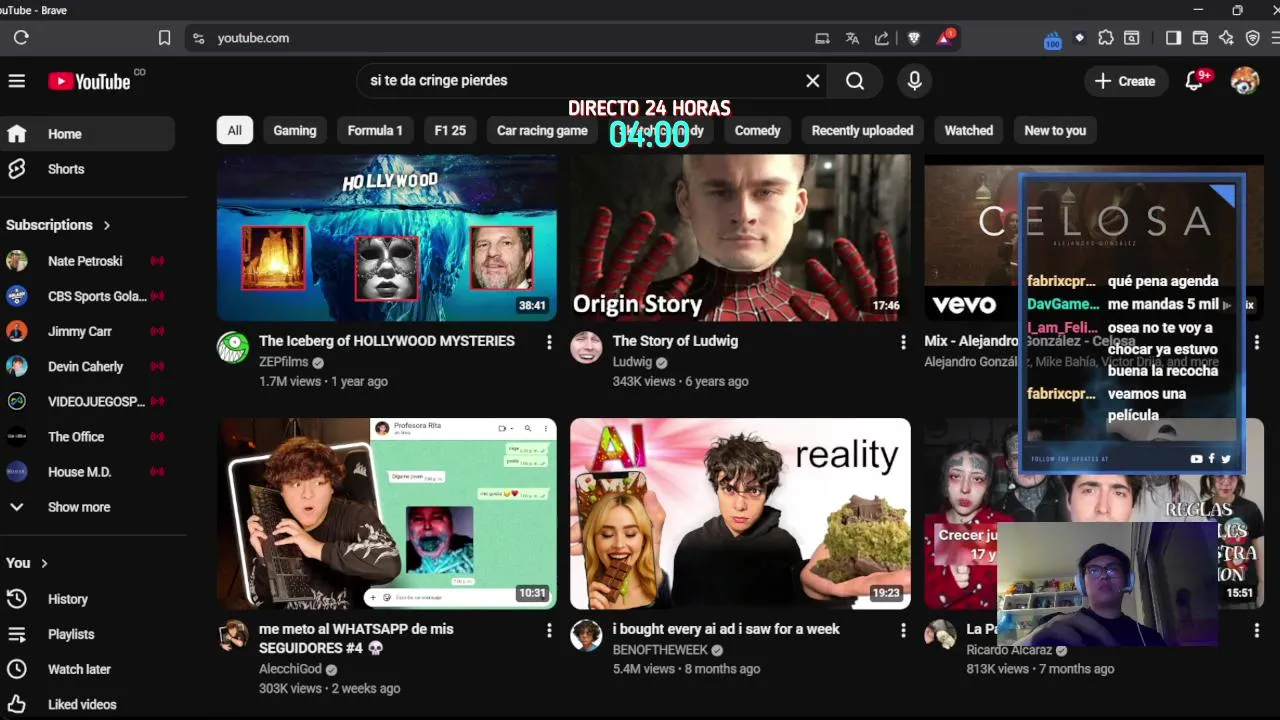Screen dimensions: 1280x720
Task: Expand the Subscriptions section chevron
Action: [107, 225]
